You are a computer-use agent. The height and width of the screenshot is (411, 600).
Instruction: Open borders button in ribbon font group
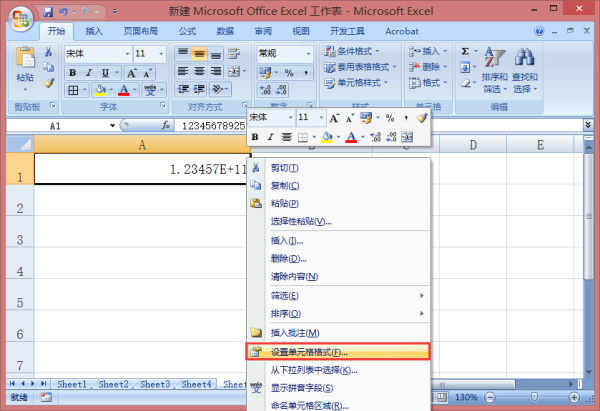[x=73, y=90]
